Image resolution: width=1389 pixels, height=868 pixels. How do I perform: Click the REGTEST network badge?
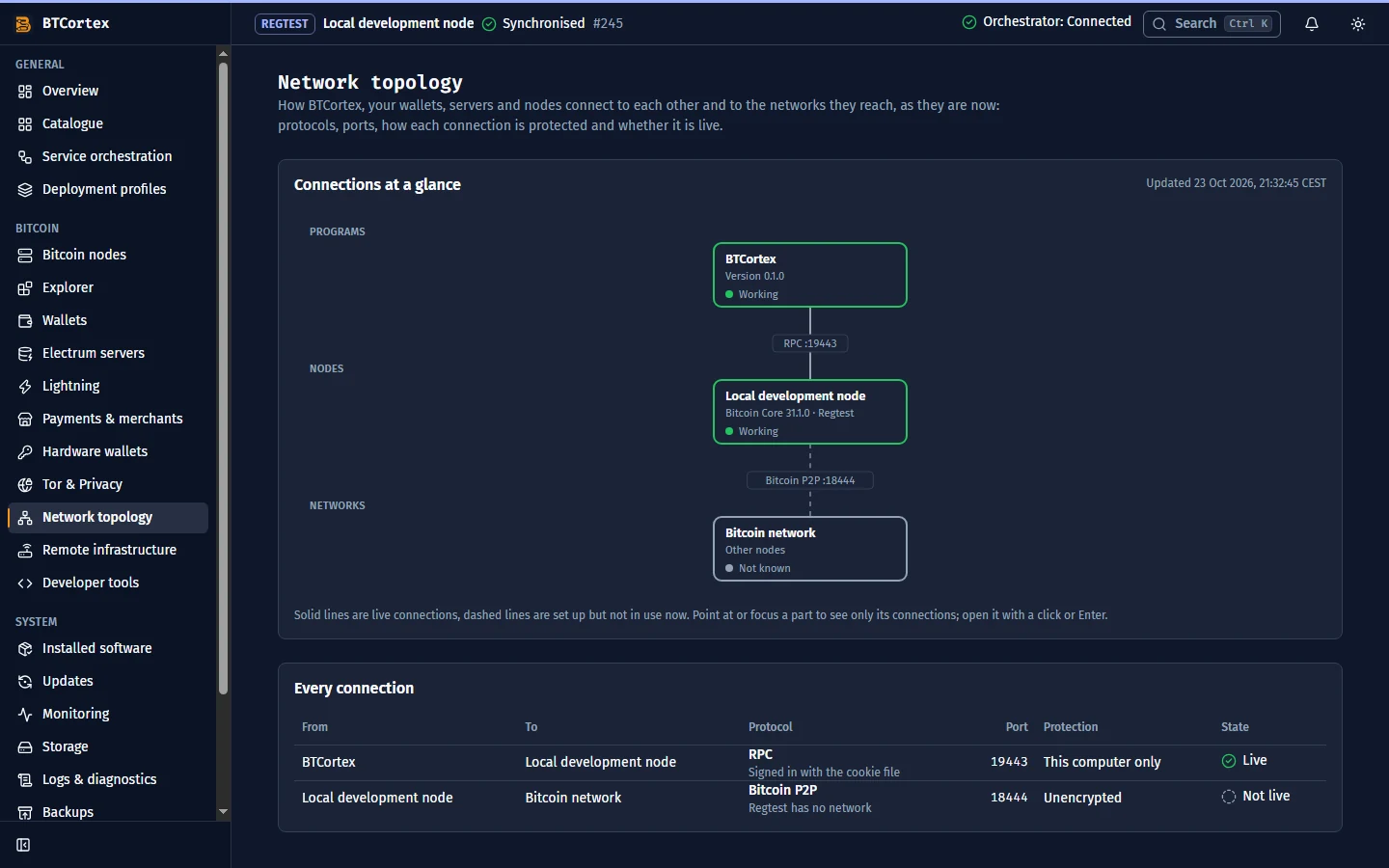click(285, 24)
